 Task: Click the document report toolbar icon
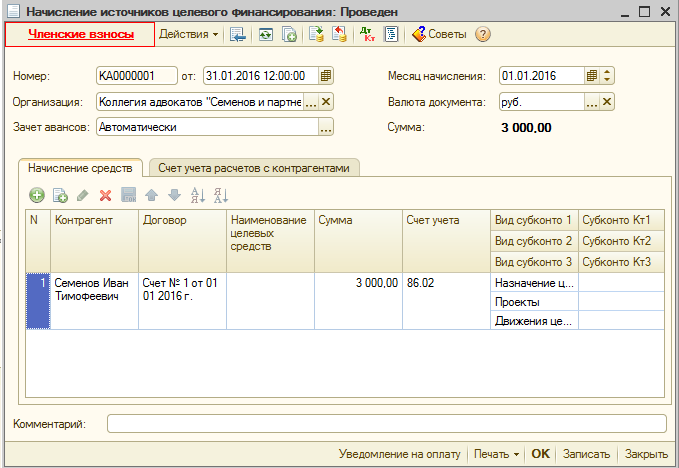[x=391, y=34]
